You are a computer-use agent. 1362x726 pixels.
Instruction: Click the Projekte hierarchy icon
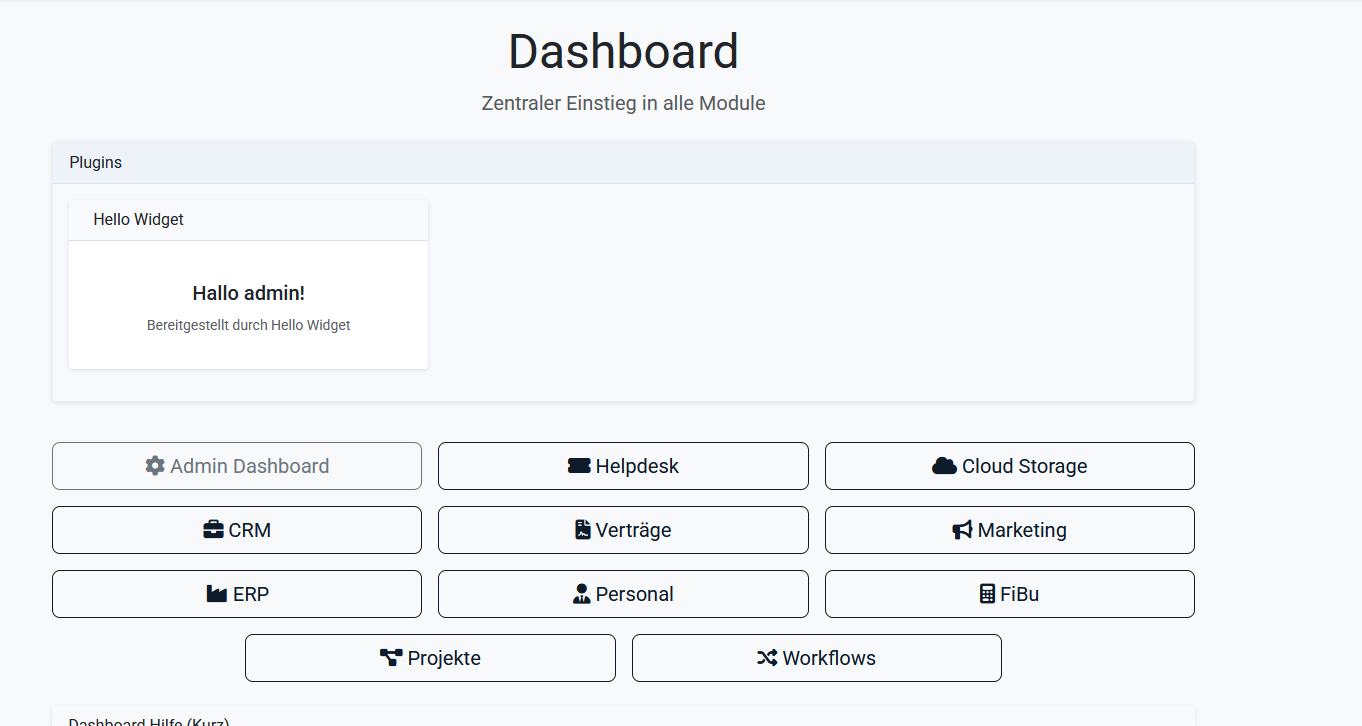click(x=390, y=657)
